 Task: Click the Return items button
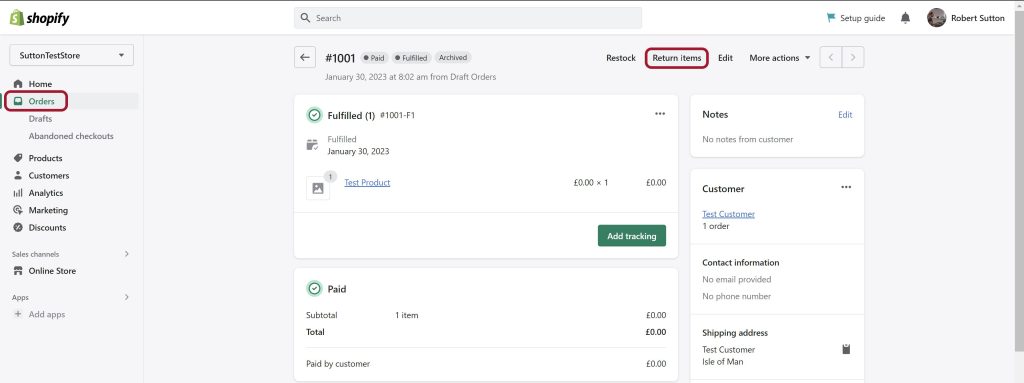coord(677,58)
